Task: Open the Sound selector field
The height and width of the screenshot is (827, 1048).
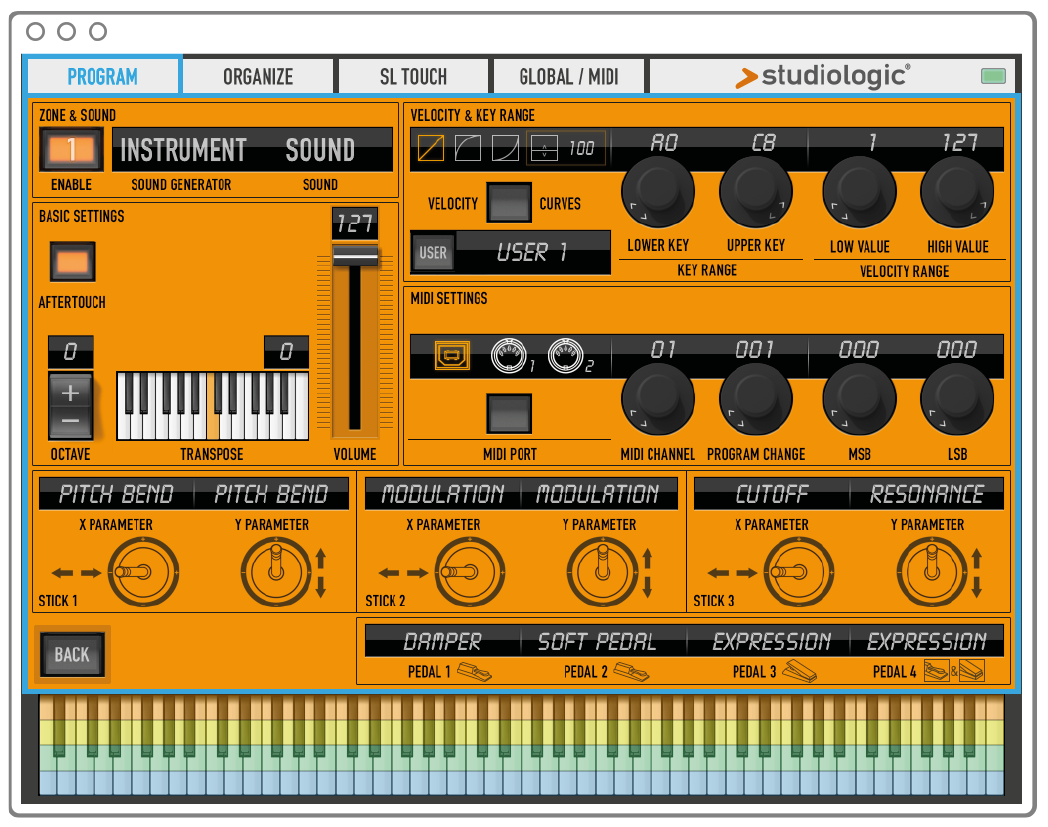Action: 321,150
